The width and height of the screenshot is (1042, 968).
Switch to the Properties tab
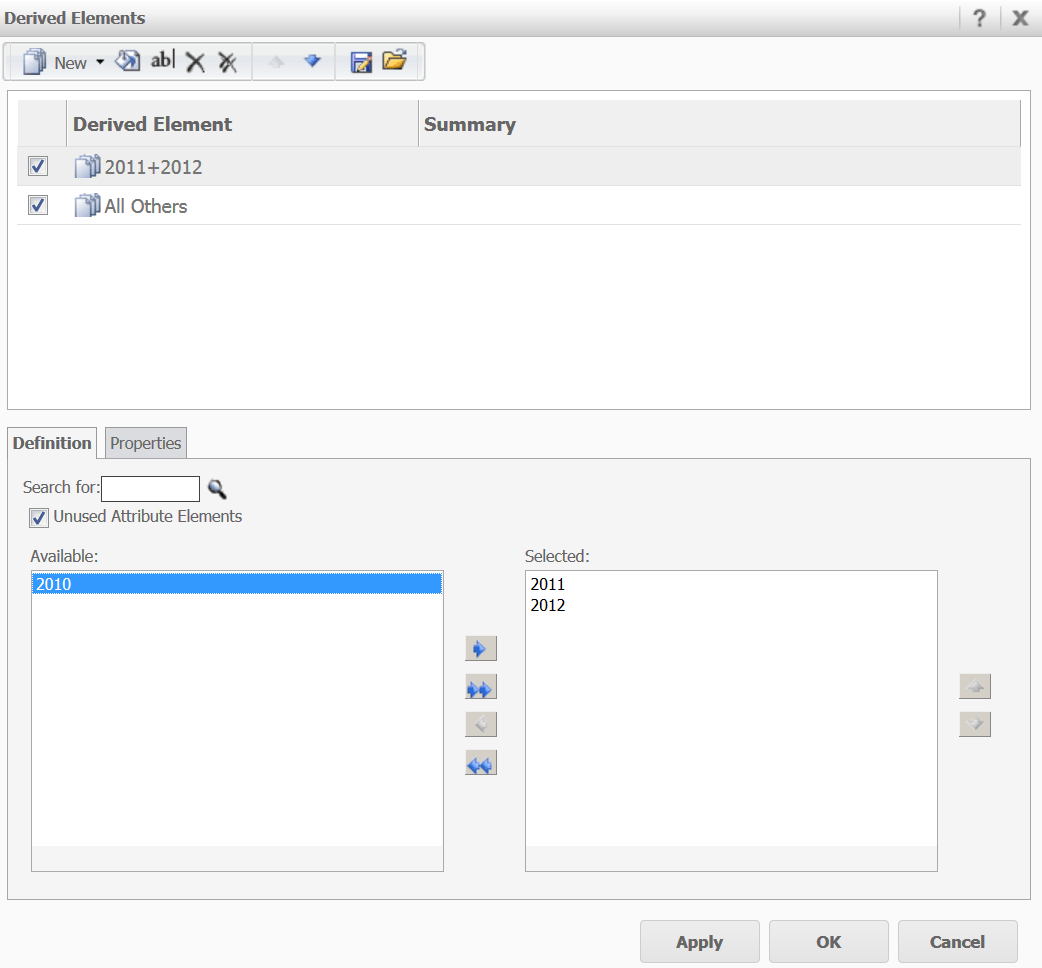pos(146,443)
